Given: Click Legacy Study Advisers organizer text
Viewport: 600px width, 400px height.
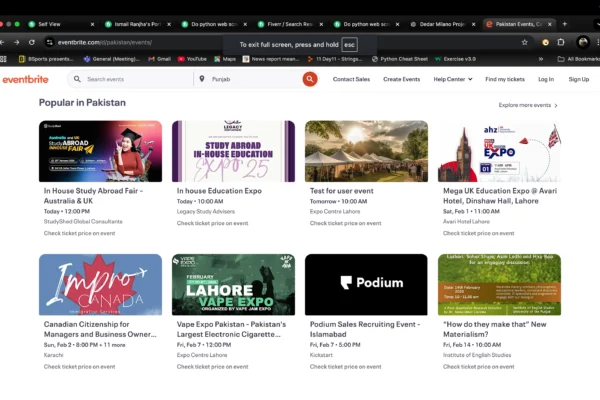Looking at the screenshot, I should coord(205,211).
